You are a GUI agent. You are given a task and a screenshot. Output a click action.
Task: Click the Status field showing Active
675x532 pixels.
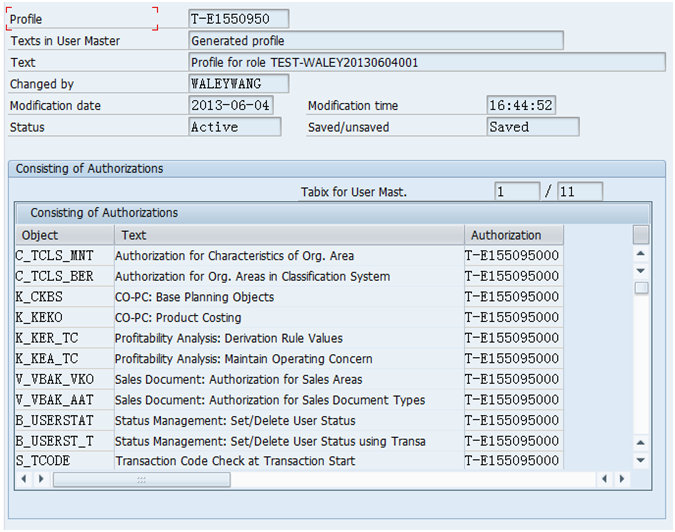click(235, 127)
